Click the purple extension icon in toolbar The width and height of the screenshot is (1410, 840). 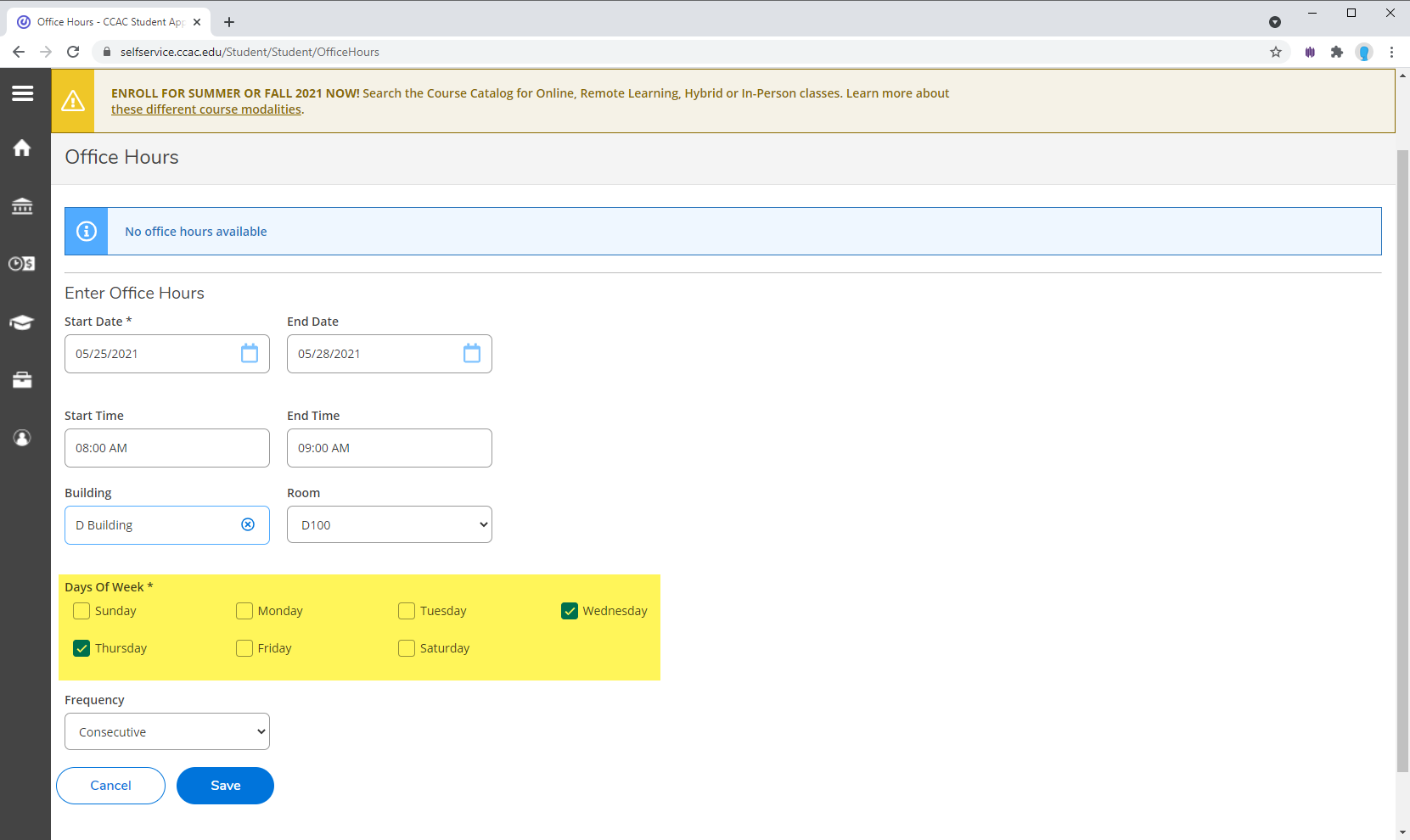[1310, 52]
